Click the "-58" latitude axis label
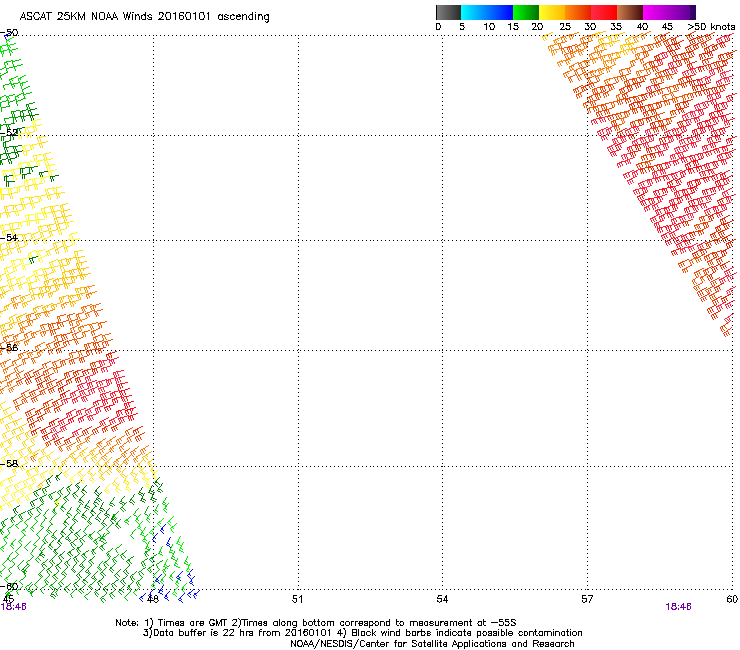Image resolution: width=740 pixels, height=650 pixels. (x=9, y=464)
